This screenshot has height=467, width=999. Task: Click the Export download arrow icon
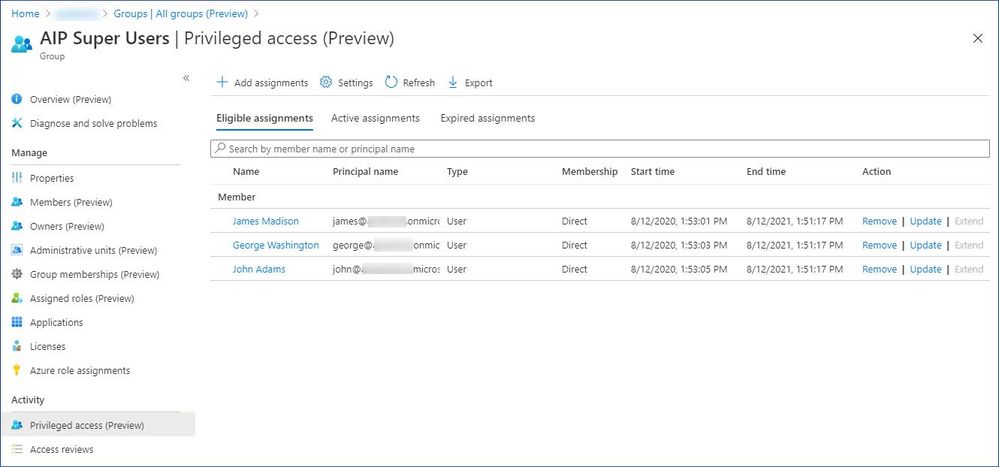coord(453,82)
